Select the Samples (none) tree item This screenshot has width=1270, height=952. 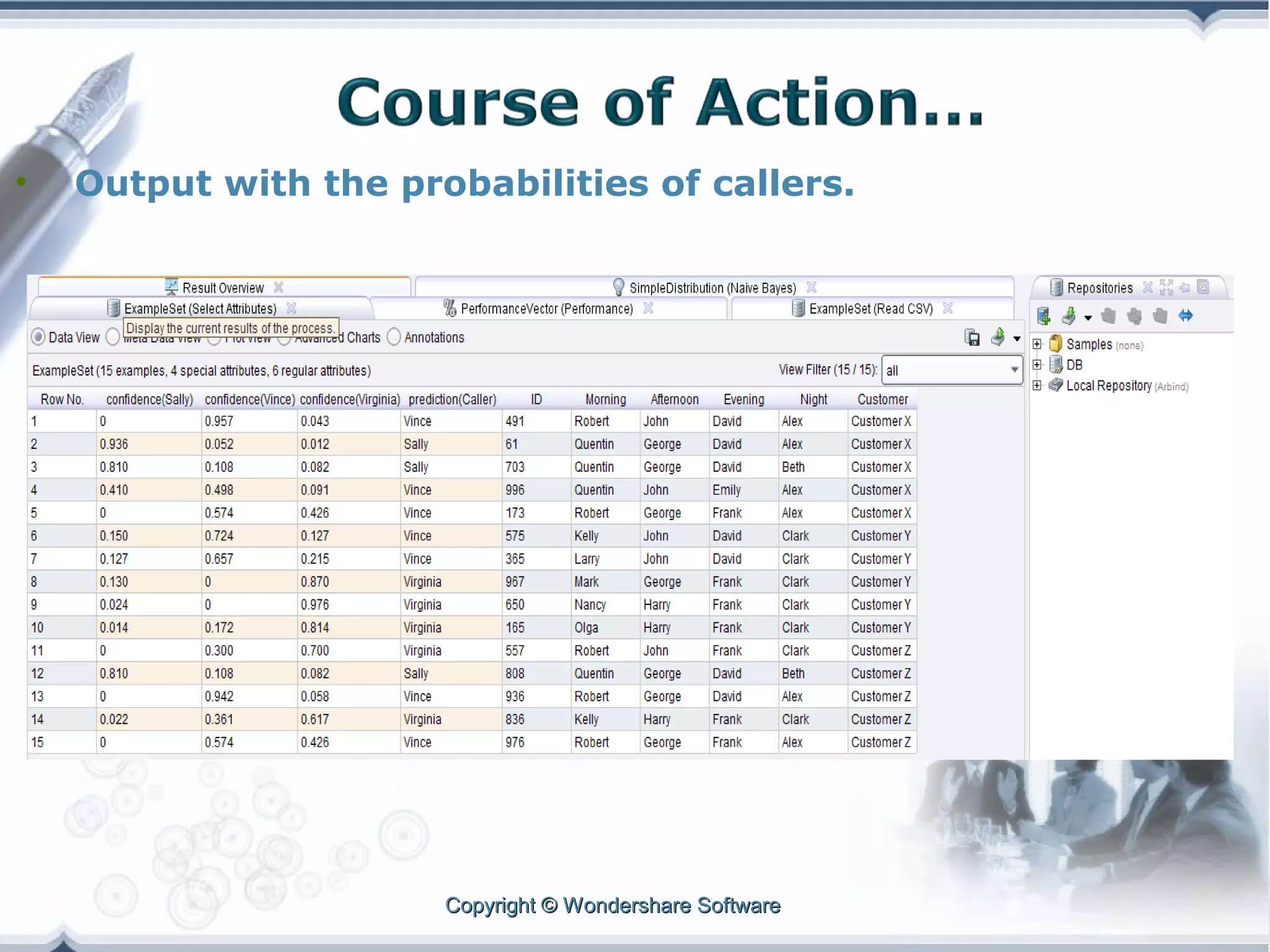point(1104,345)
